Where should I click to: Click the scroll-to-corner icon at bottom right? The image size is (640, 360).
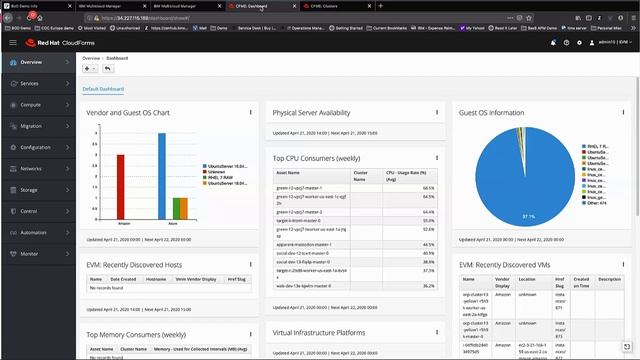click(627, 347)
